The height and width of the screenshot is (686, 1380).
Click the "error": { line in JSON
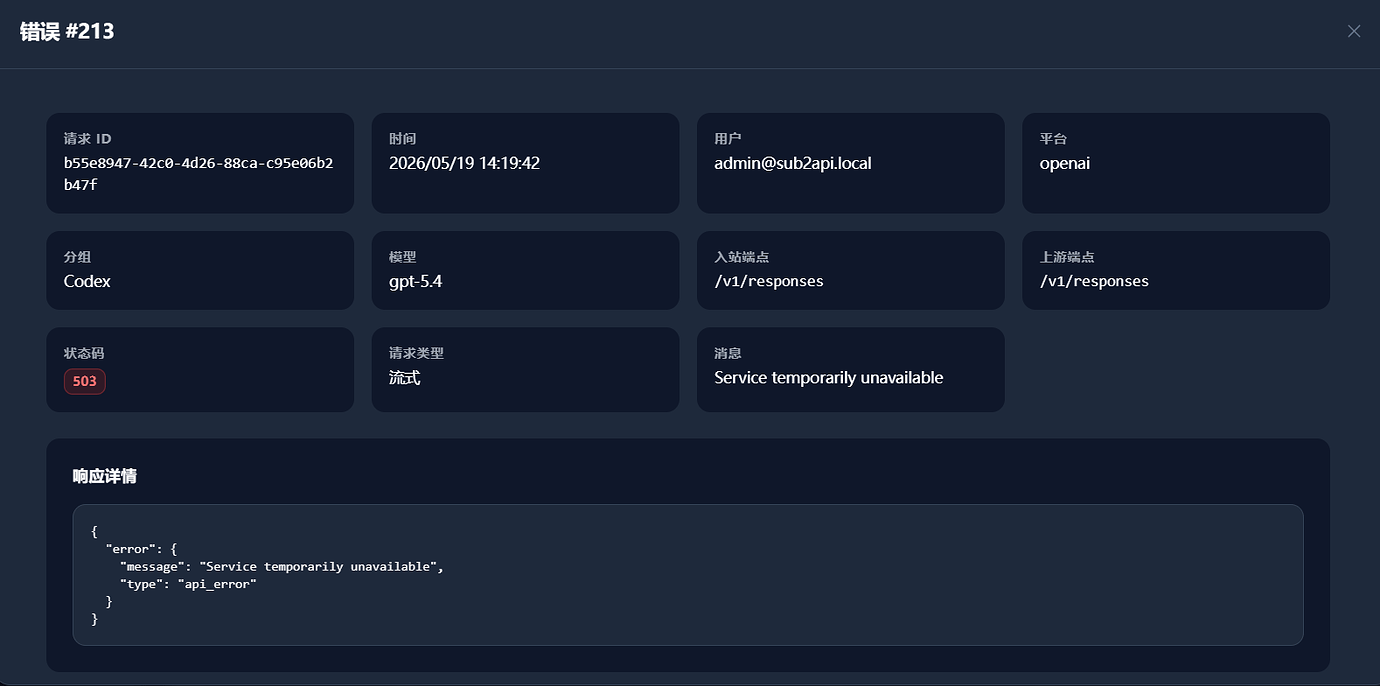[x=141, y=549]
